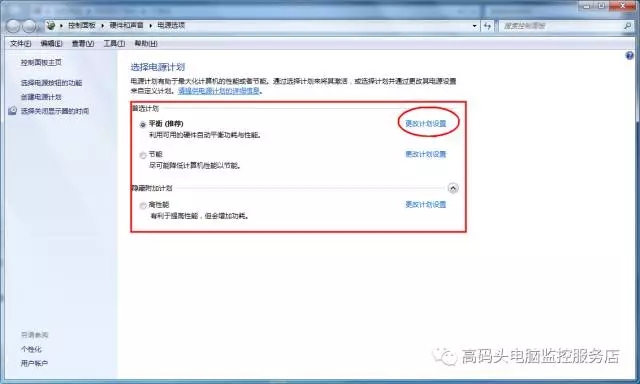640x384 pixels.
Task: Open the address bar history dropdown arrow
Action: tap(474, 26)
